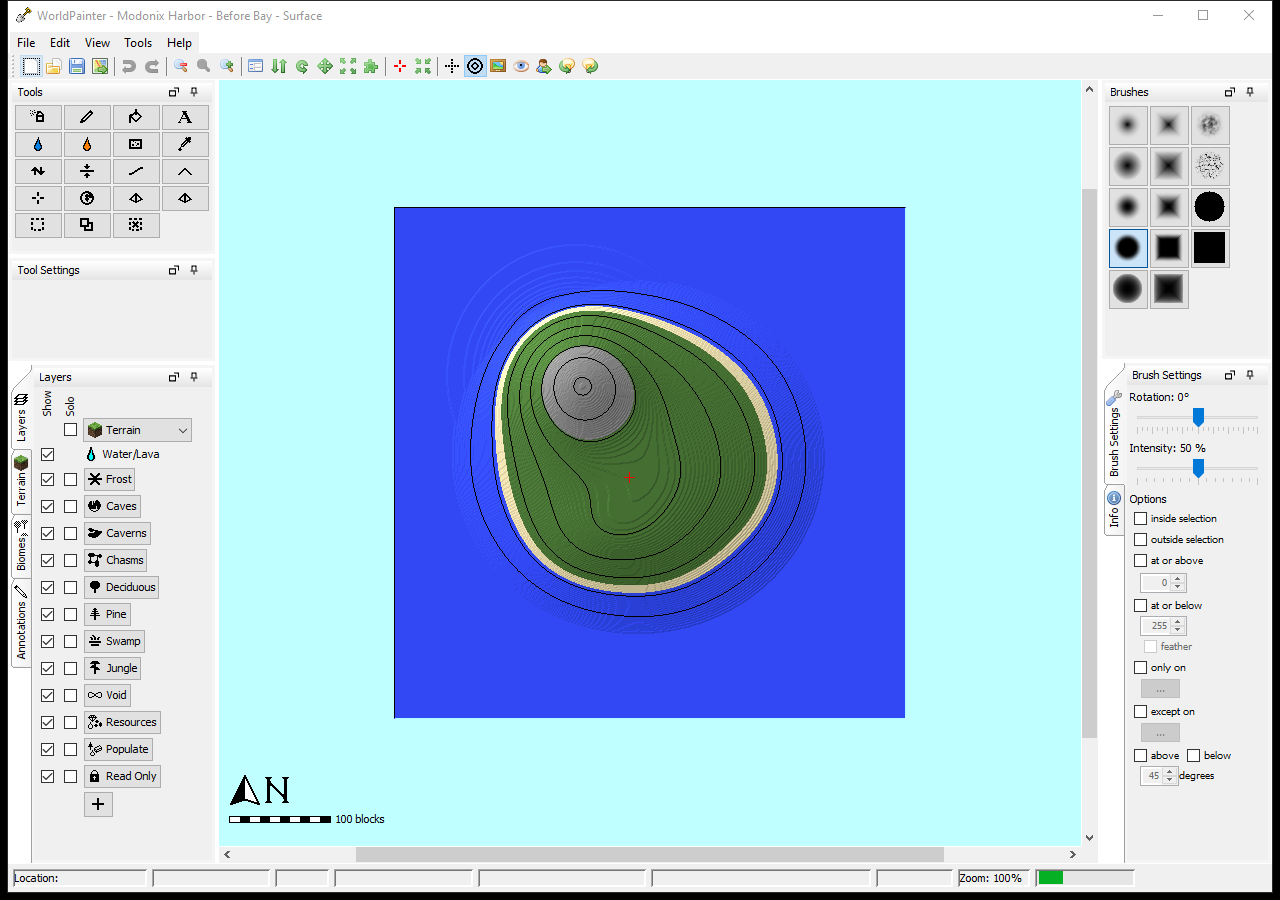1280x900 pixels.
Task: Click the Resources layer button
Action: [122, 722]
